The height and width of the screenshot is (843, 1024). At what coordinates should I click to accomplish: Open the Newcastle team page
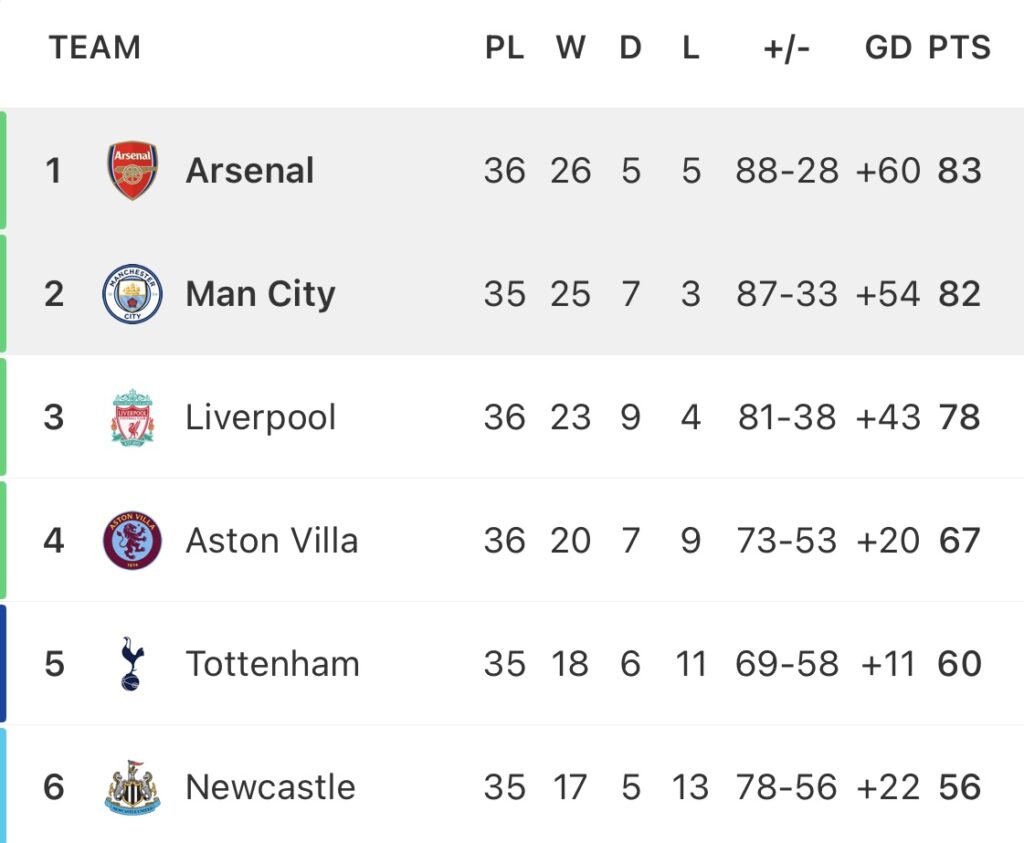click(270, 787)
